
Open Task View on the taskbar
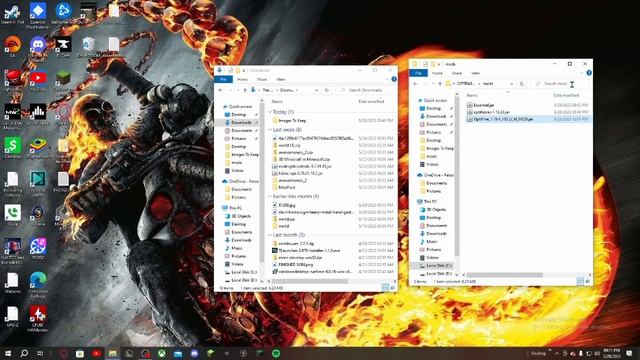(40, 353)
